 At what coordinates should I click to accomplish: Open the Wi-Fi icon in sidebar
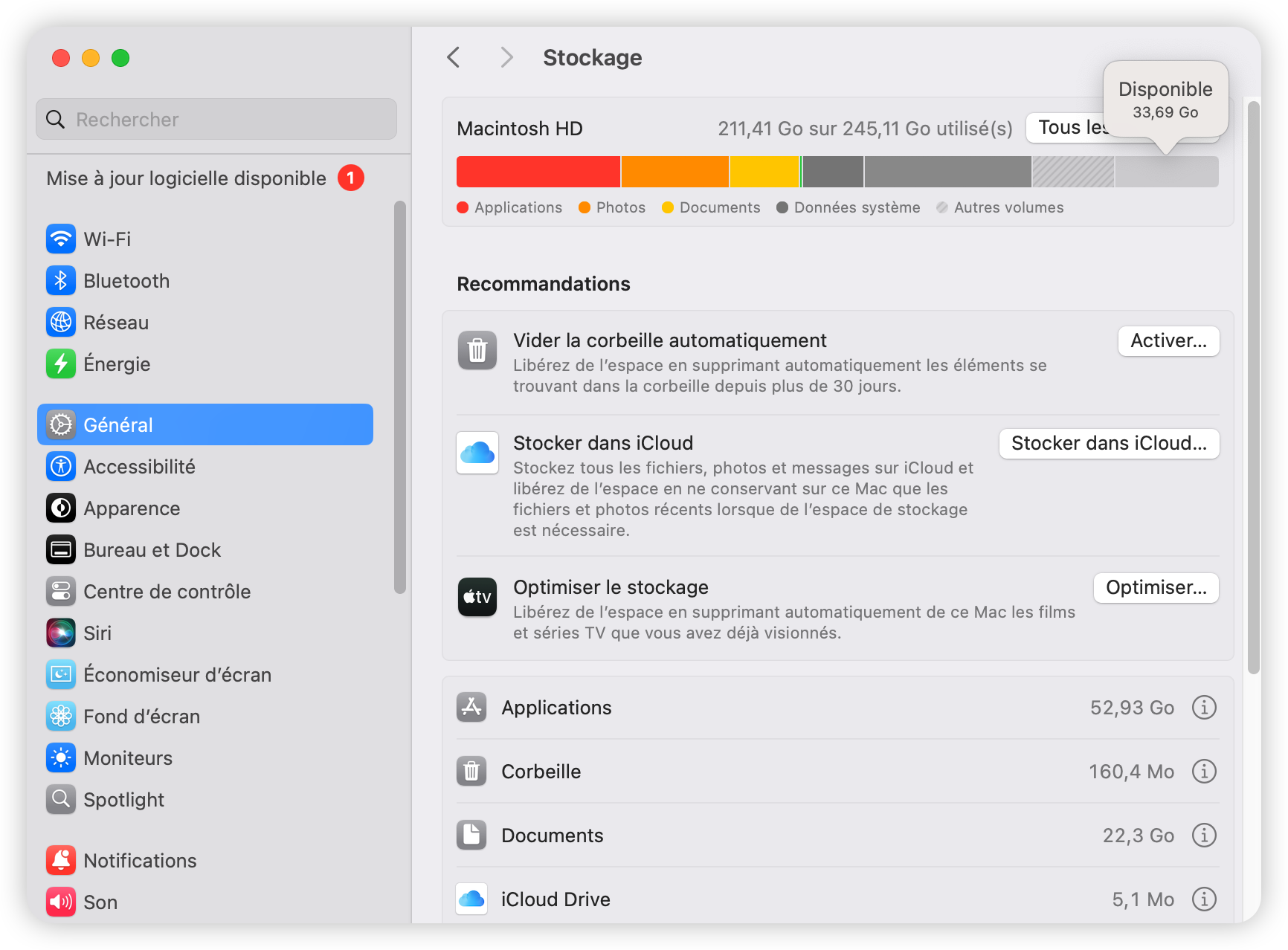[x=61, y=239]
